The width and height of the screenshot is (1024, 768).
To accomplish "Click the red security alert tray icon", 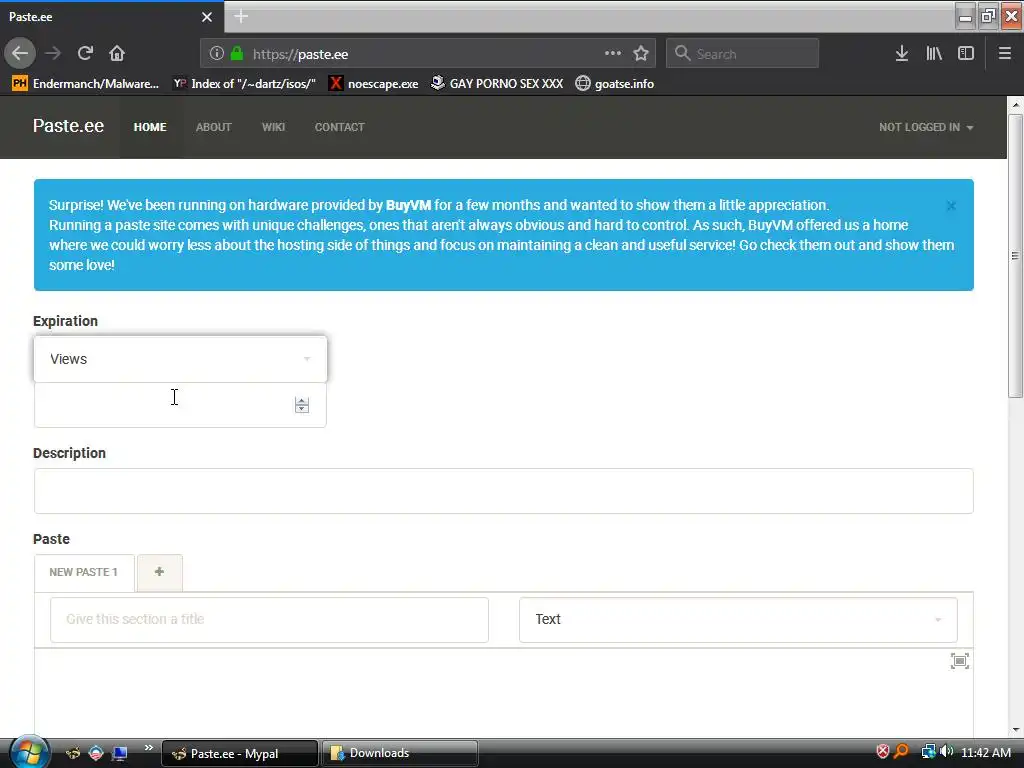I will [882, 752].
